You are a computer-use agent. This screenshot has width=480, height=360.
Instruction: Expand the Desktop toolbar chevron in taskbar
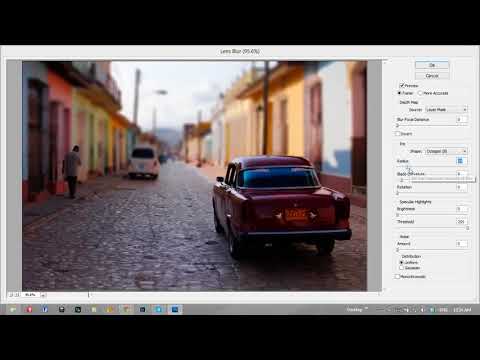[x=366, y=308]
